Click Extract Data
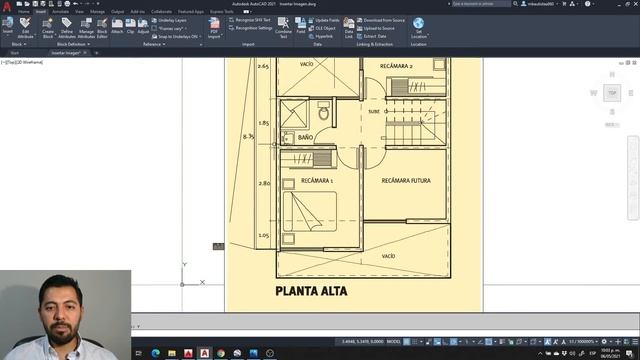The width and height of the screenshot is (640, 360). [x=371, y=36]
